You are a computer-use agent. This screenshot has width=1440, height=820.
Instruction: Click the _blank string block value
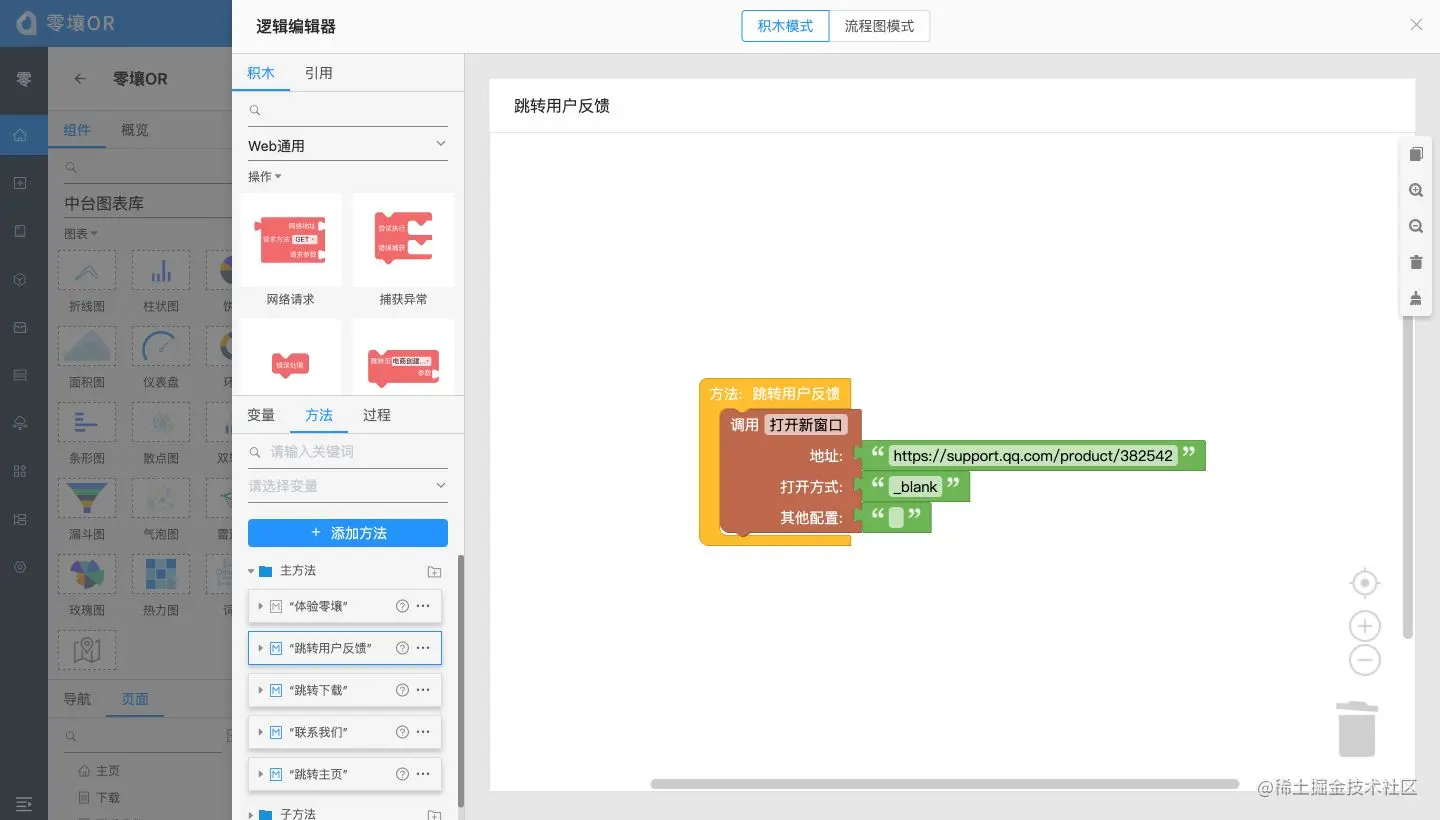[x=916, y=487]
